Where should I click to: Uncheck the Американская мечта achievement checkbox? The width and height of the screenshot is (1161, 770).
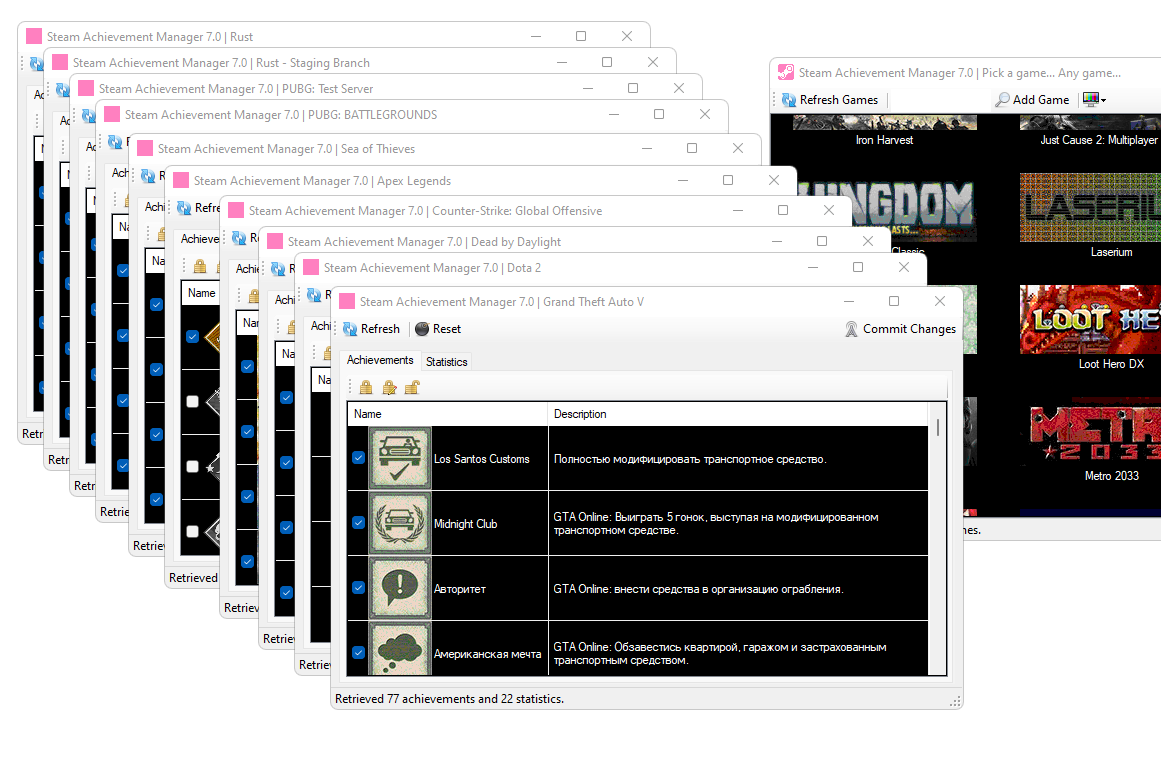click(x=358, y=653)
